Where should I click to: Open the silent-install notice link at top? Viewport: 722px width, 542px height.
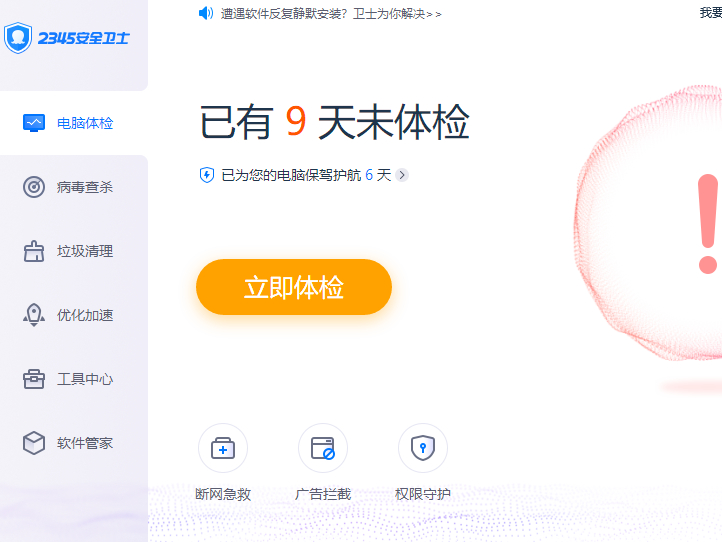[331, 14]
